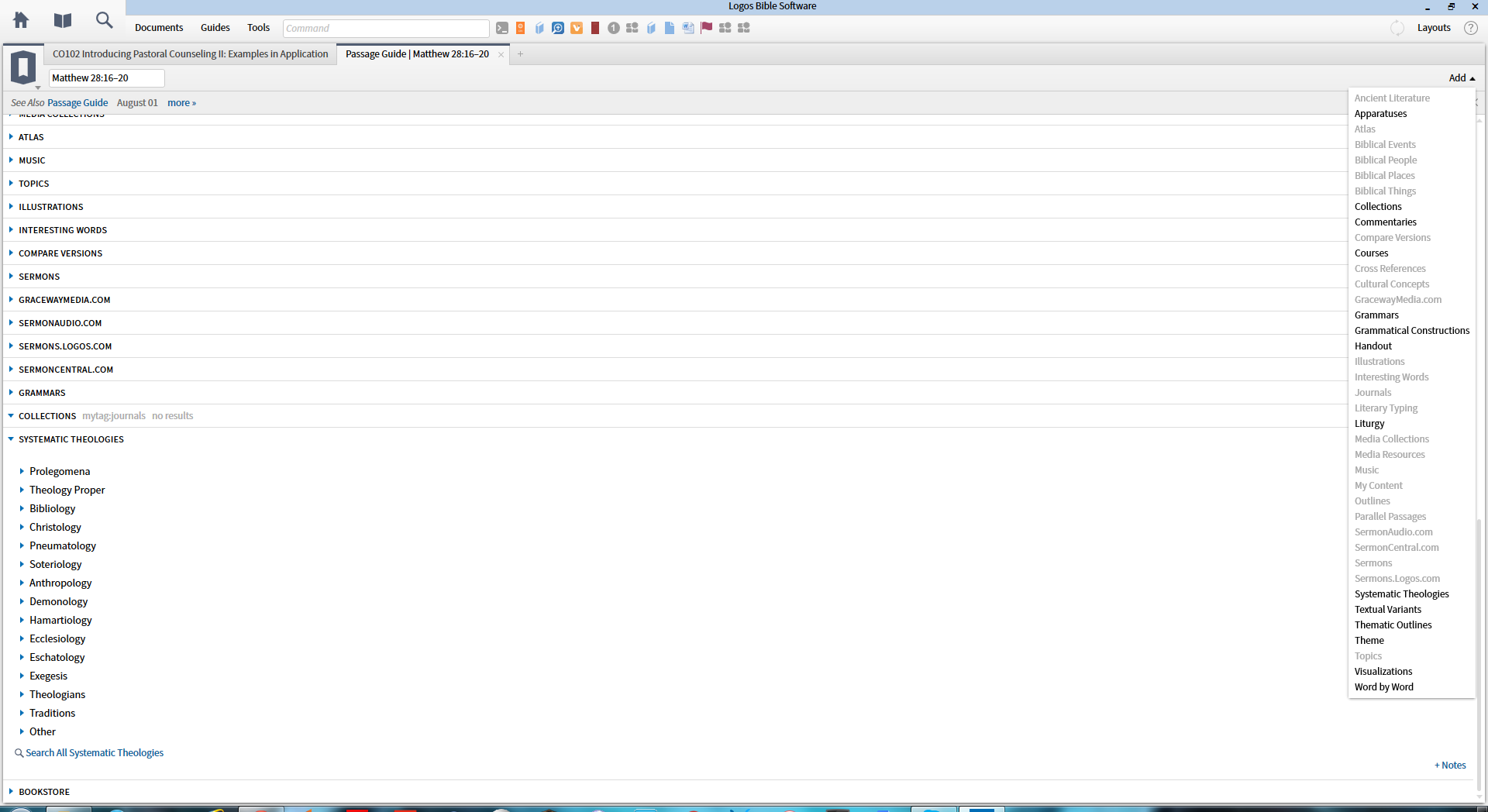Click the sync arrows icon
Image resolution: width=1488 pixels, height=812 pixels.
point(1397,28)
